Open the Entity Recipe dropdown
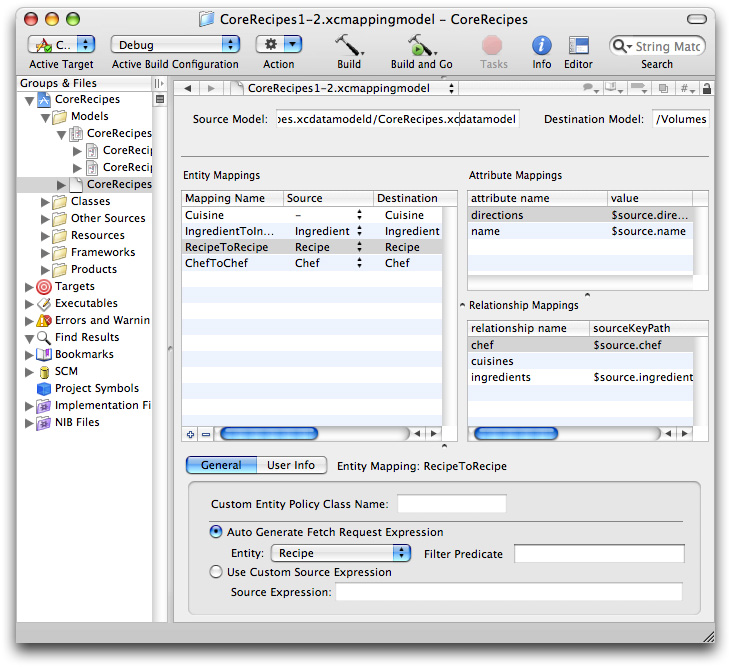This screenshot has width=731, height=667. pos(341,553)
